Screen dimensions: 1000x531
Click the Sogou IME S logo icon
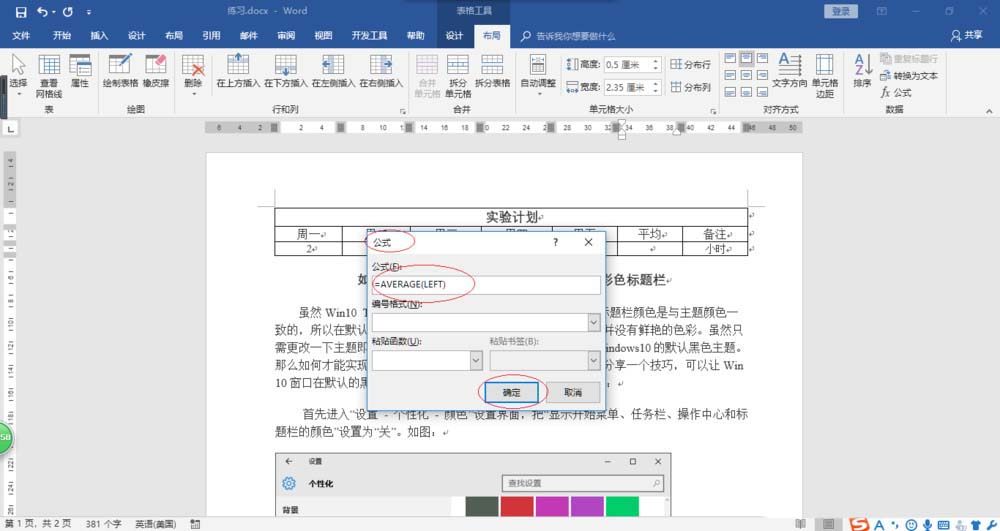tap(859, 524)
